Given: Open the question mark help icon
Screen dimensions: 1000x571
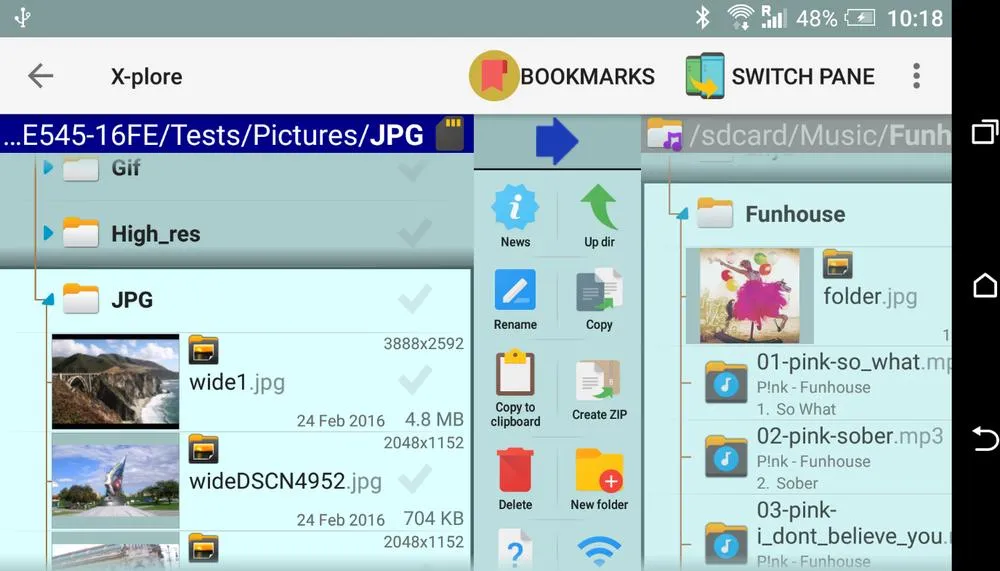Looking at the screenshot, I should pyautogui.click(x=515, y=549).
